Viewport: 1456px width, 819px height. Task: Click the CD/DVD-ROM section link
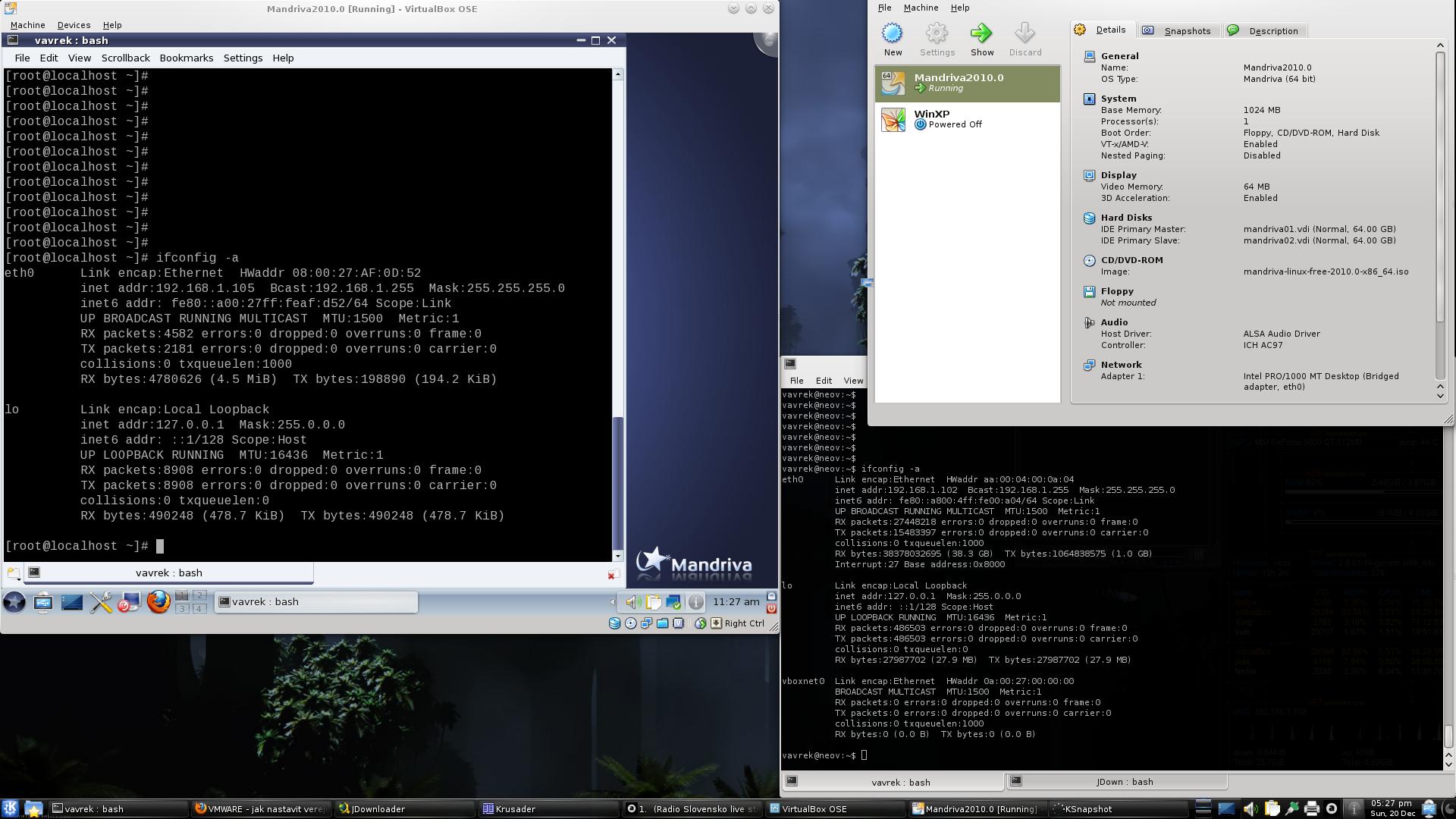pos(1131,260)
